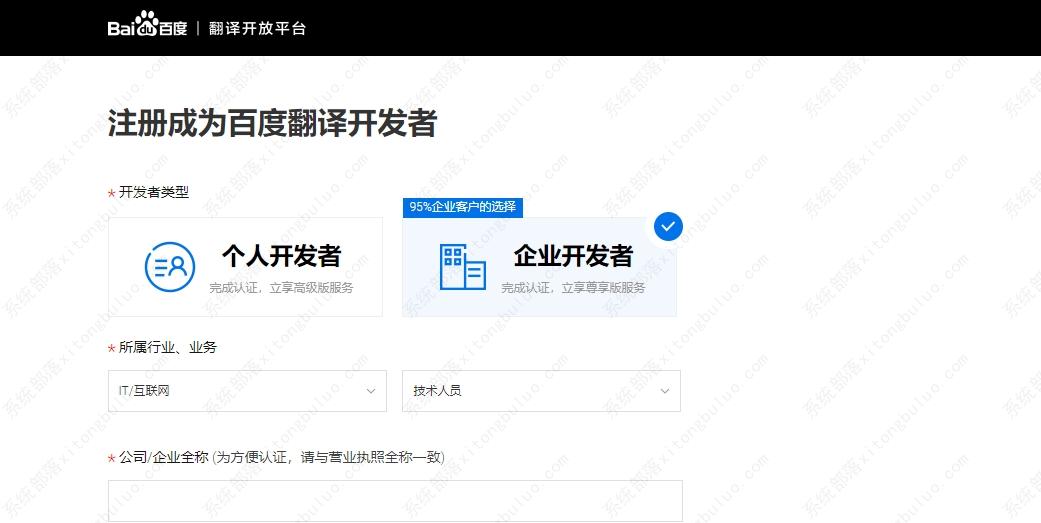
Task: Click the chevron arrow of IT/互联网 dropdown
Action: pyautogui.click(x=371, y=391)
